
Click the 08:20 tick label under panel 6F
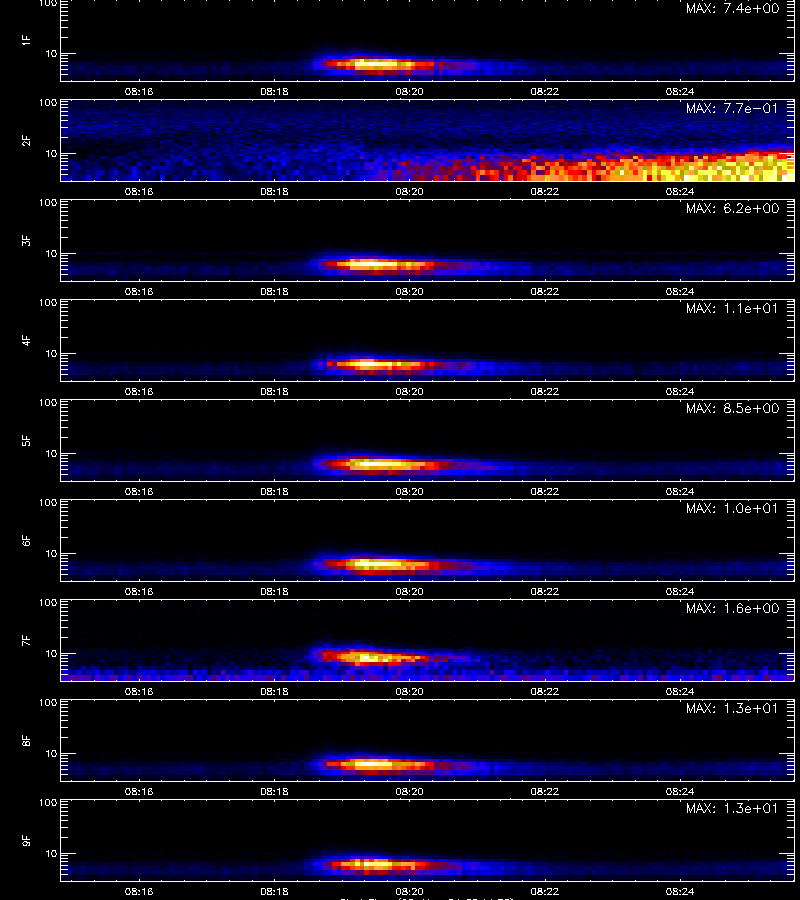click(409, 591)
